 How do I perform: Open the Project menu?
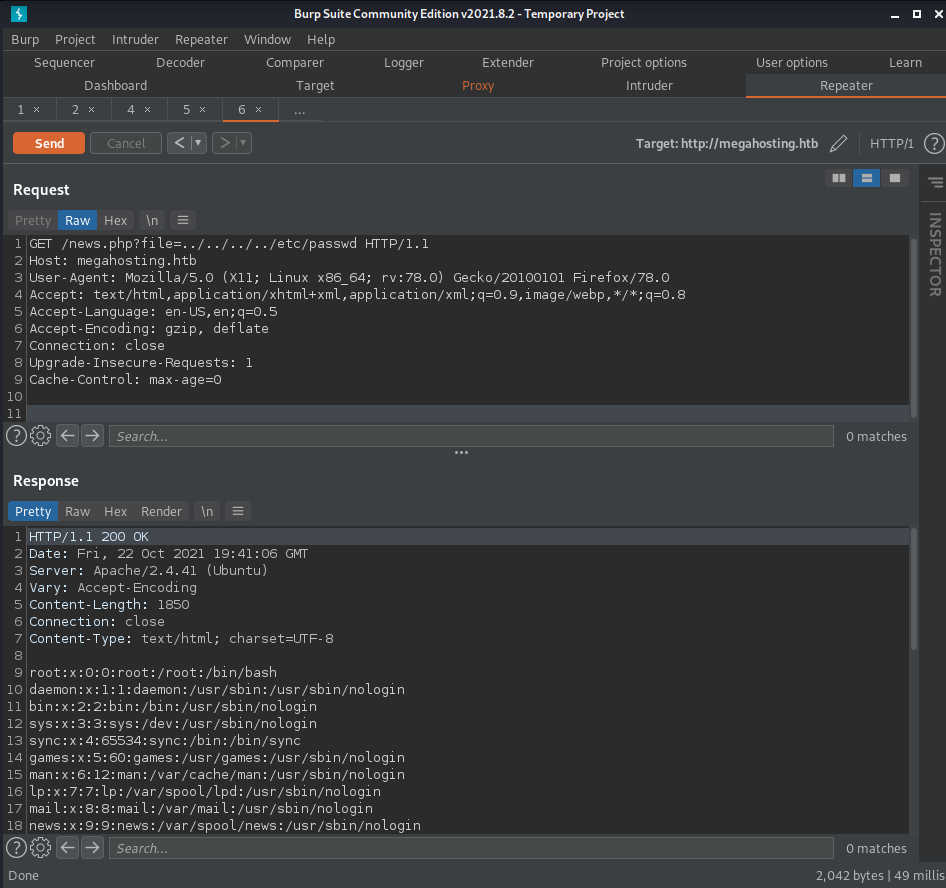click(75, 39)
